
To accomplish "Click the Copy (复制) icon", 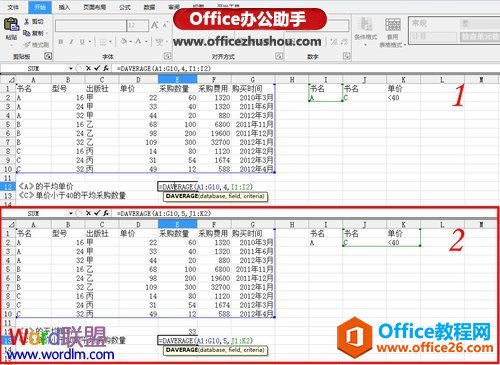I will pos(27,33).
